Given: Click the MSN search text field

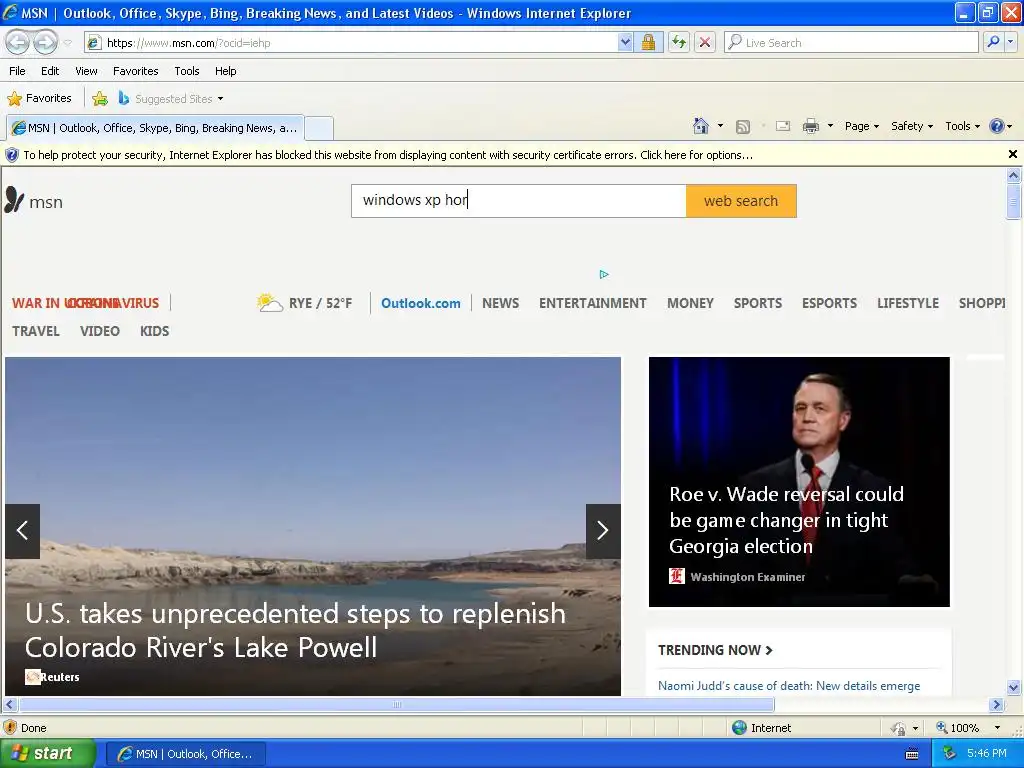Looking at the screenshot, I should 519,200.
